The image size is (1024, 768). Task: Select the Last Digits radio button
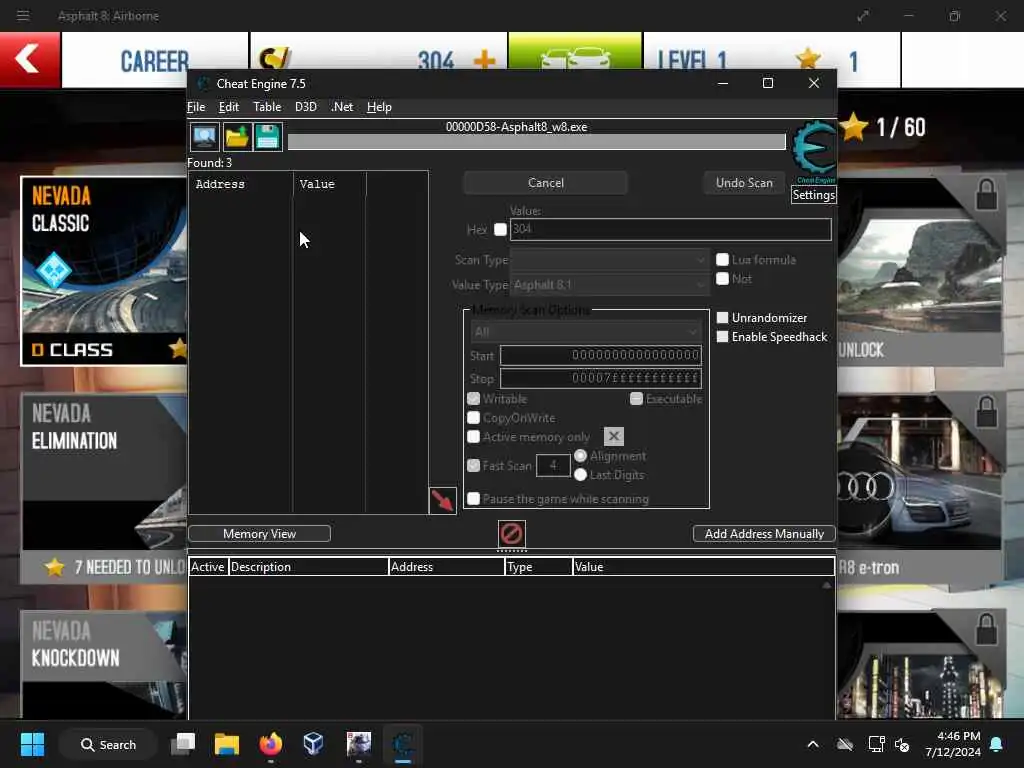click(580, 475)
